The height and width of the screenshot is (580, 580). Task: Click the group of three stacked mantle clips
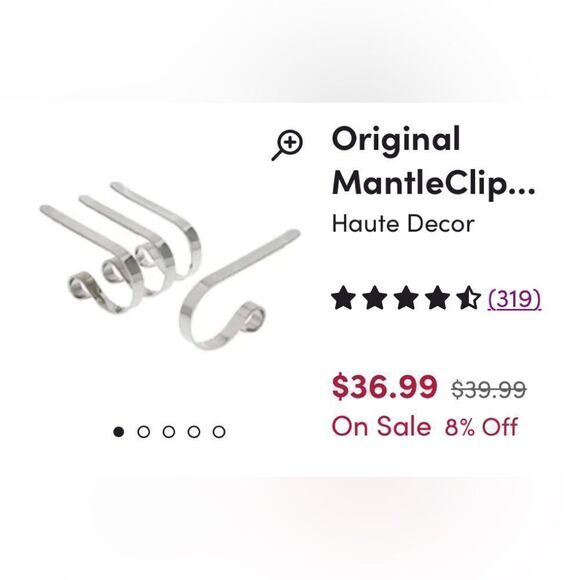pyautogui.click(x=121, y=247)
